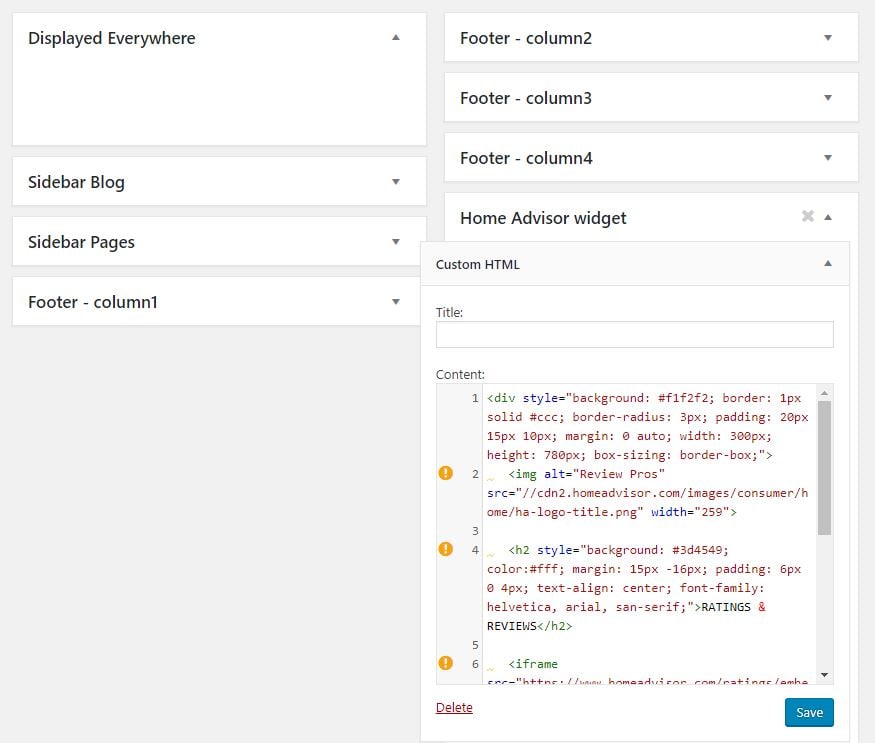Click line number 1 in code editor
The height and width of the screenshot is (743, 875).
click(x=475, y=398)
